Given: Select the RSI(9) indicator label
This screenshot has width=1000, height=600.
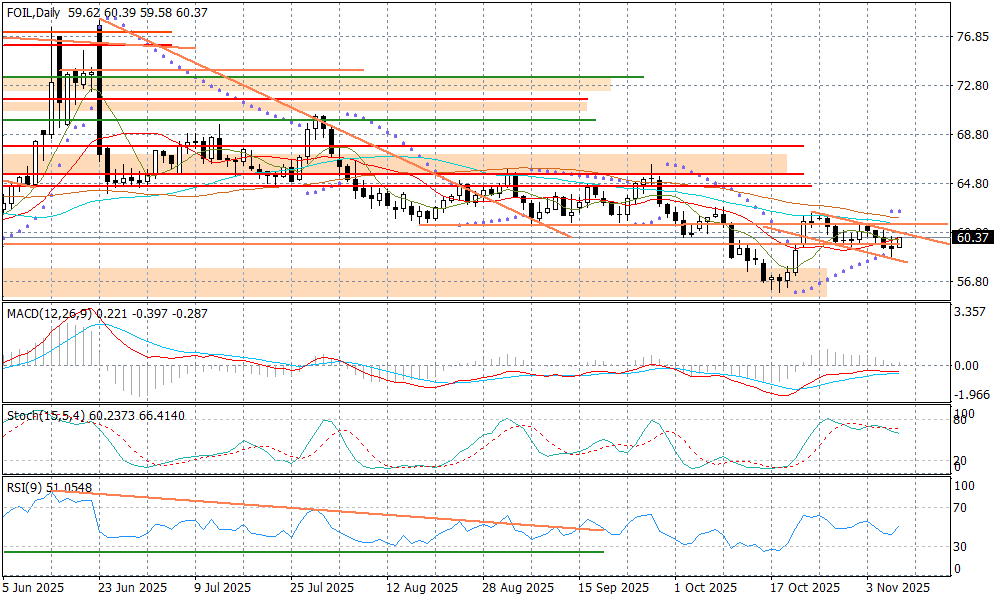Looking at the screenshot, I should point(23,487).
